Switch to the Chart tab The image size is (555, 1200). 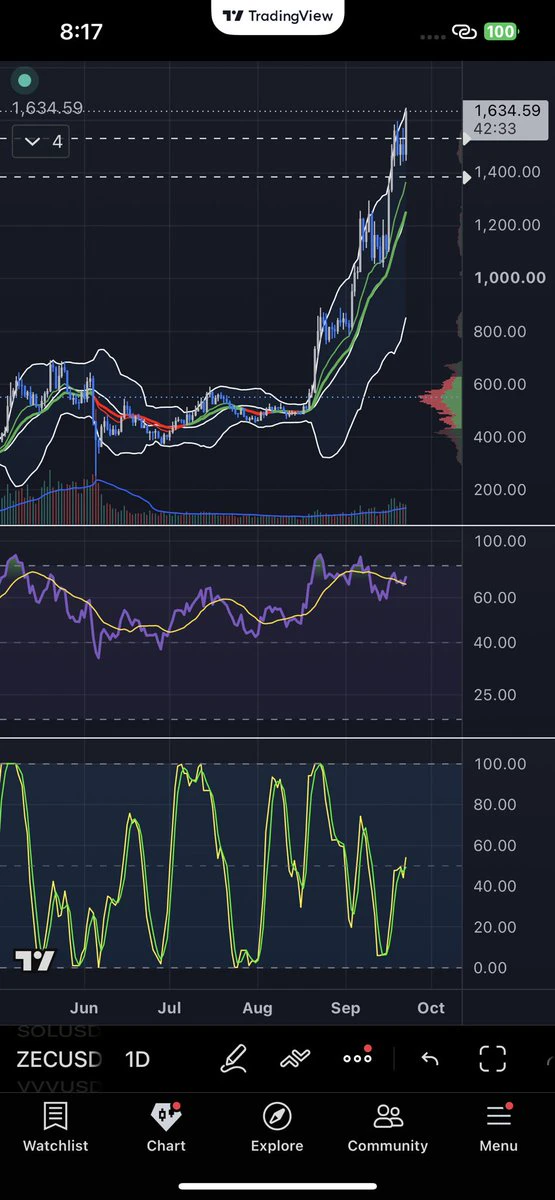166,1127
